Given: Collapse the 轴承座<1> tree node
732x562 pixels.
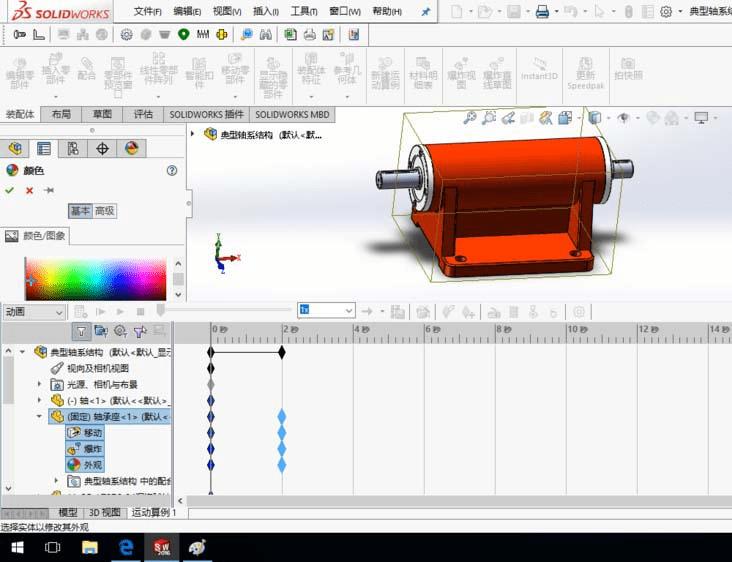Looking at the screenshot, I should click(x=41, y=416).
